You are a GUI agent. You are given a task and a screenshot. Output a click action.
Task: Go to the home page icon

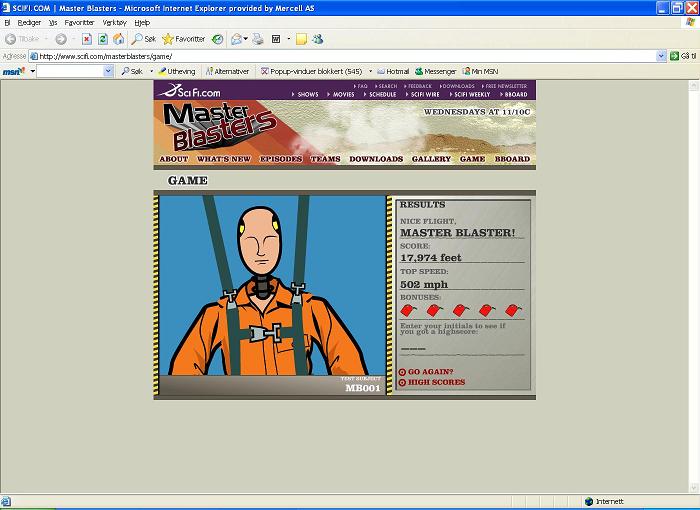tap(119, 39)
